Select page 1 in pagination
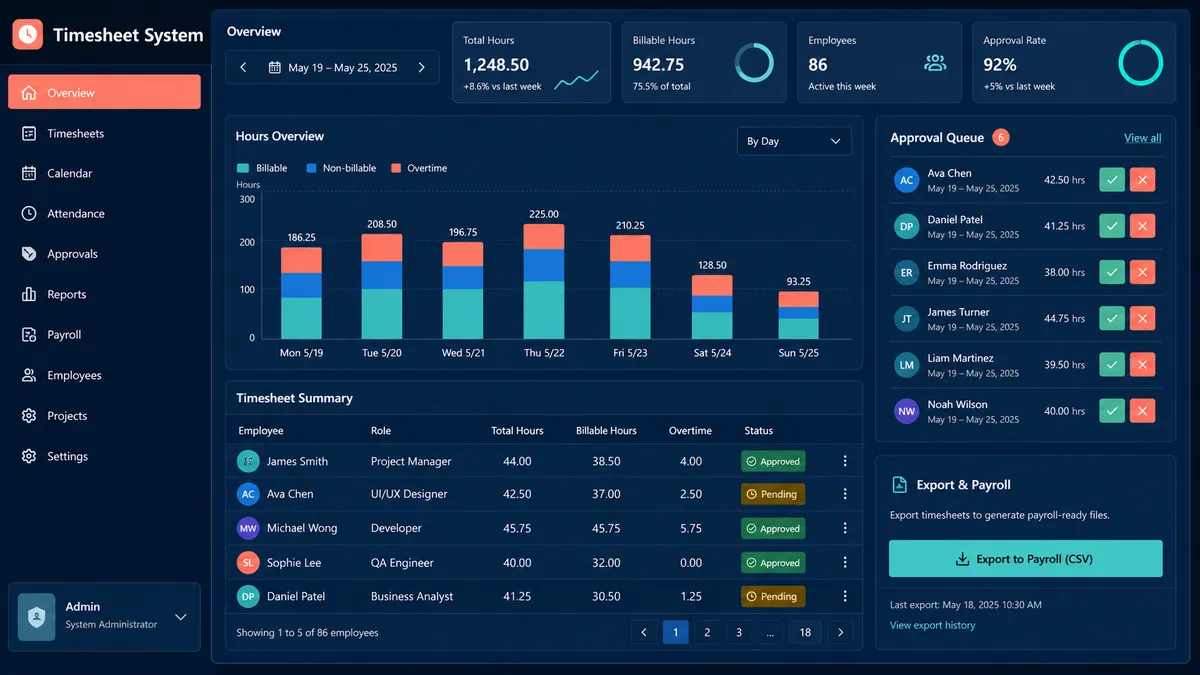The height and width of the screenshot is (675, 1200). coord(675,632)
